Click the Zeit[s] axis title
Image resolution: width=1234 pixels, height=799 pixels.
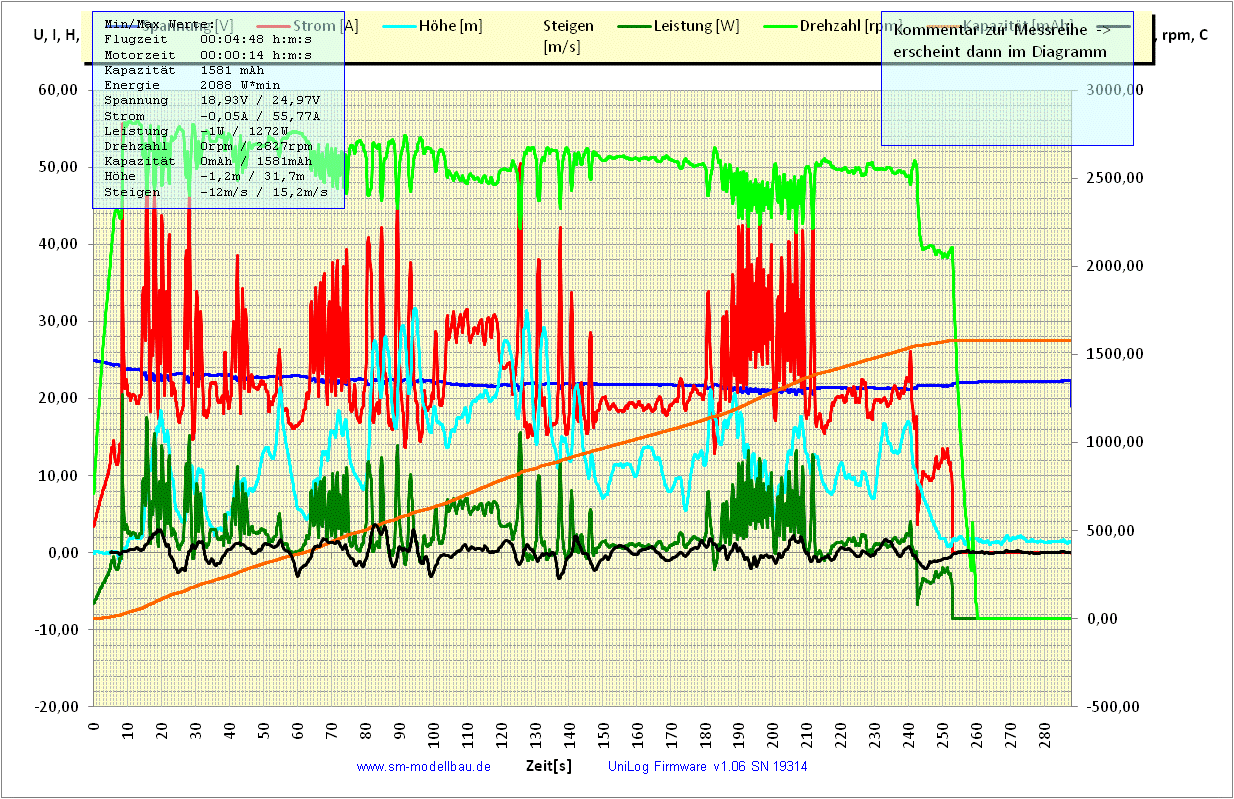tap(549, 766)
